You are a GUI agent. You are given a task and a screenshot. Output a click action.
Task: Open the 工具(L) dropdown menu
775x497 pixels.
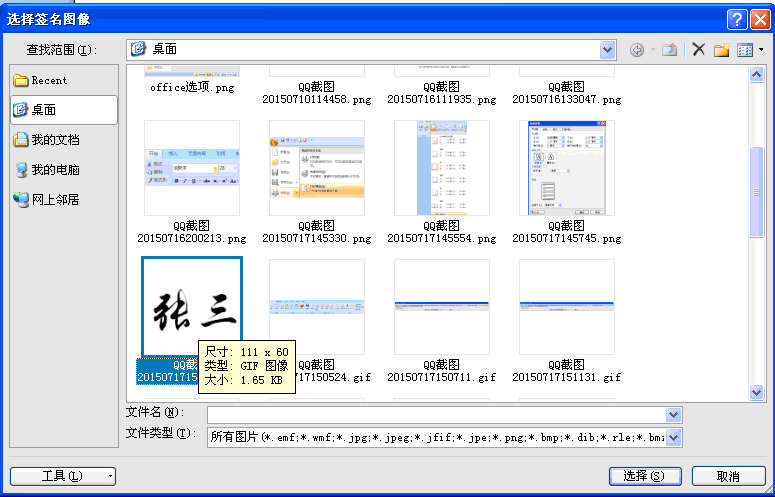point(63,476)
